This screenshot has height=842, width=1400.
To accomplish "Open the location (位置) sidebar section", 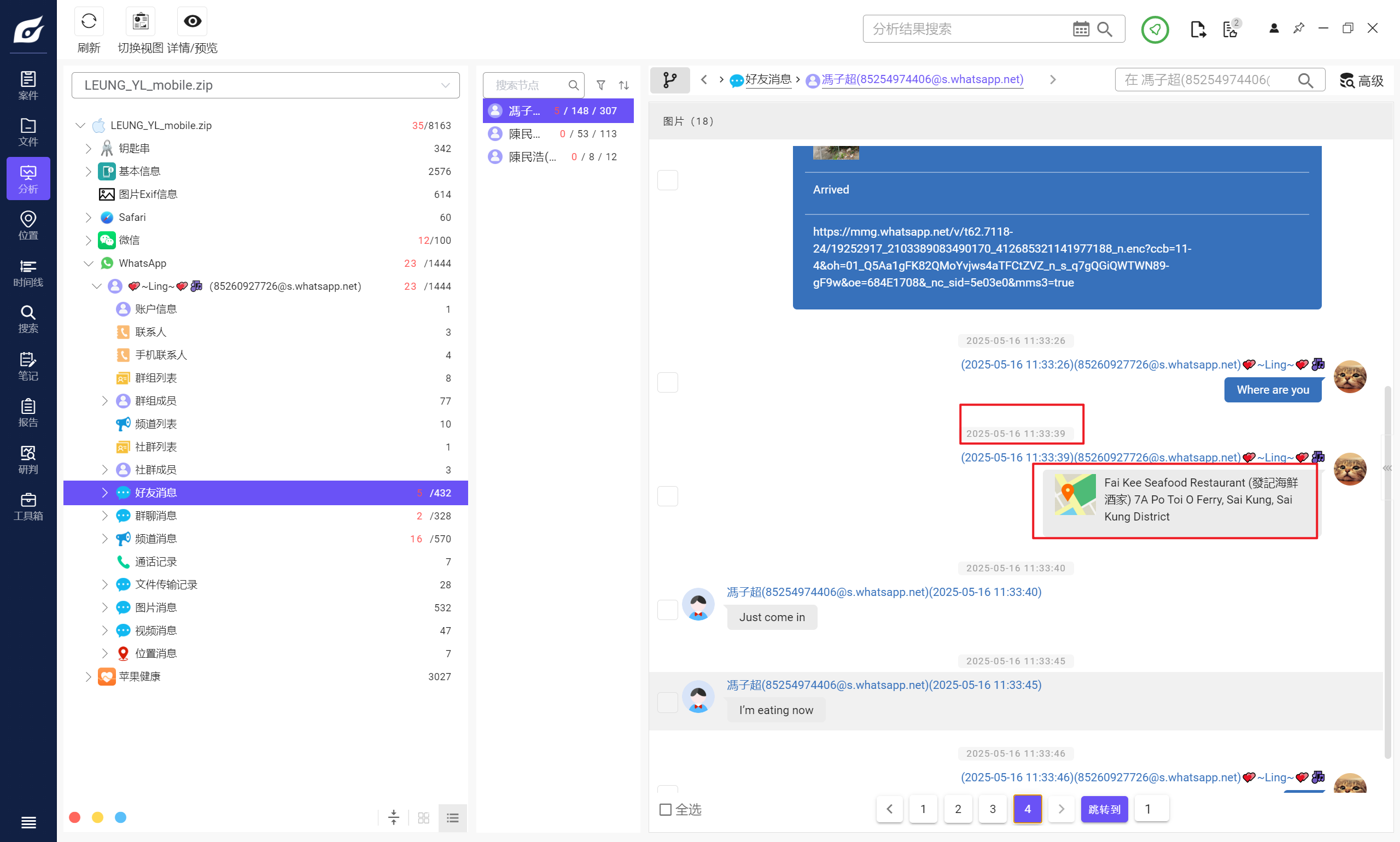I will 28,225.
